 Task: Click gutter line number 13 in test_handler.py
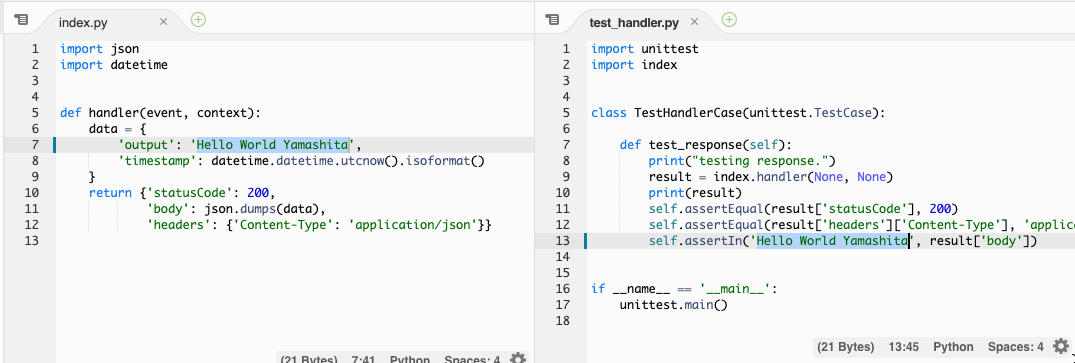pos(563,241)
